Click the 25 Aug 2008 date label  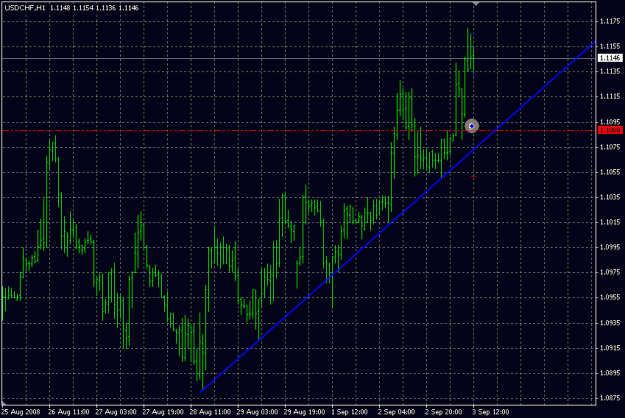tap(21, 412)
